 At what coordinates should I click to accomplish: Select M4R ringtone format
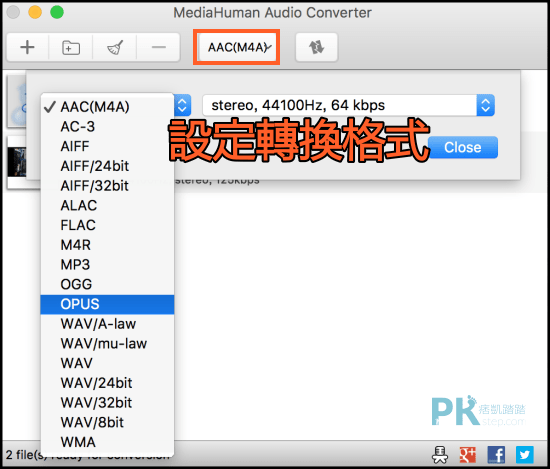pyautogui.click(x=107, y=244)
